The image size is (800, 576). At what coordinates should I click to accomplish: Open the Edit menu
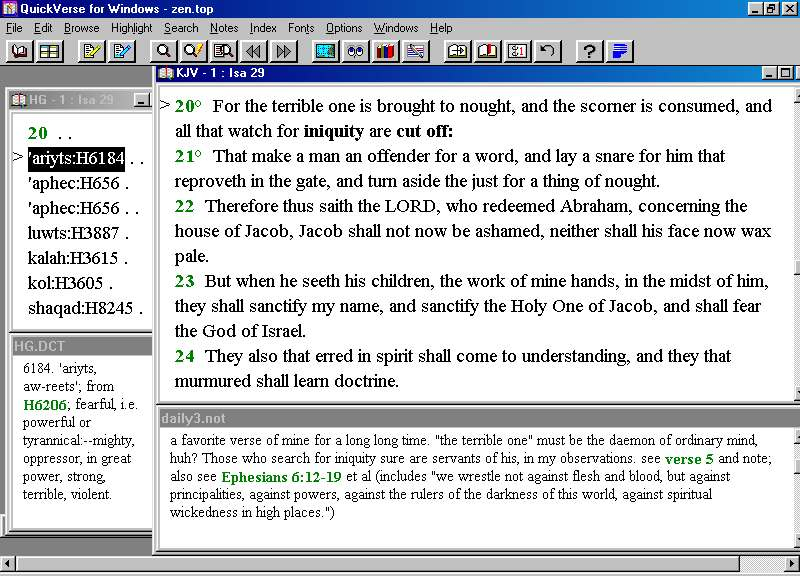point(43,28)
